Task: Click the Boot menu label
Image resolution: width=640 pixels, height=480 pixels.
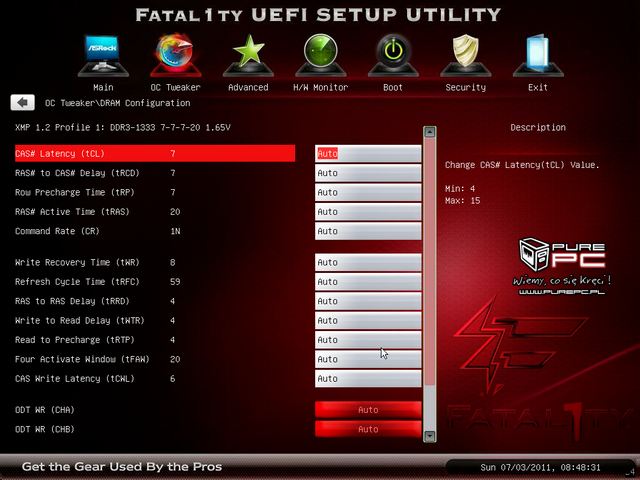Action: coord(393,87)
